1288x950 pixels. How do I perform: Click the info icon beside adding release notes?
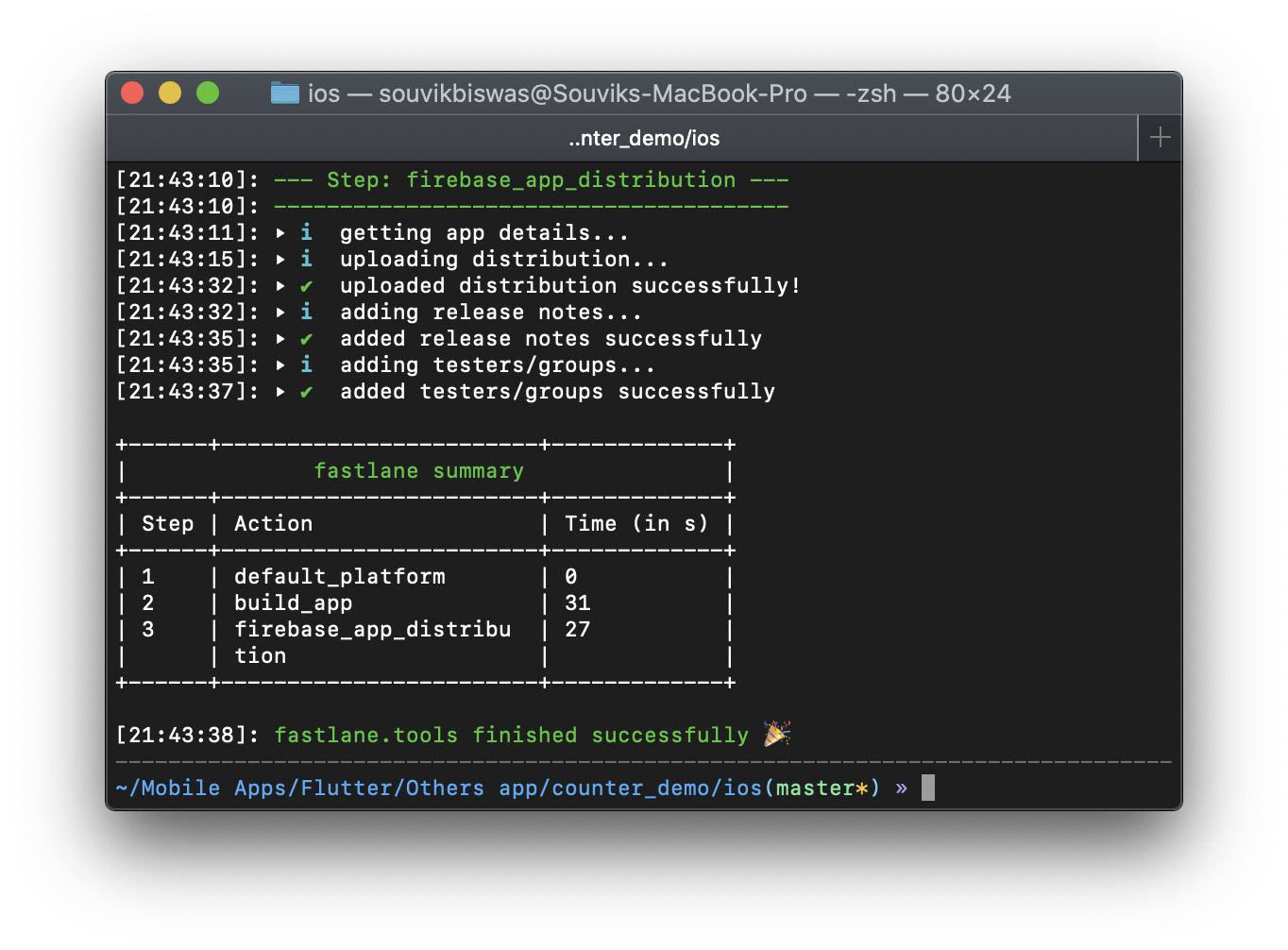point(306,312)
